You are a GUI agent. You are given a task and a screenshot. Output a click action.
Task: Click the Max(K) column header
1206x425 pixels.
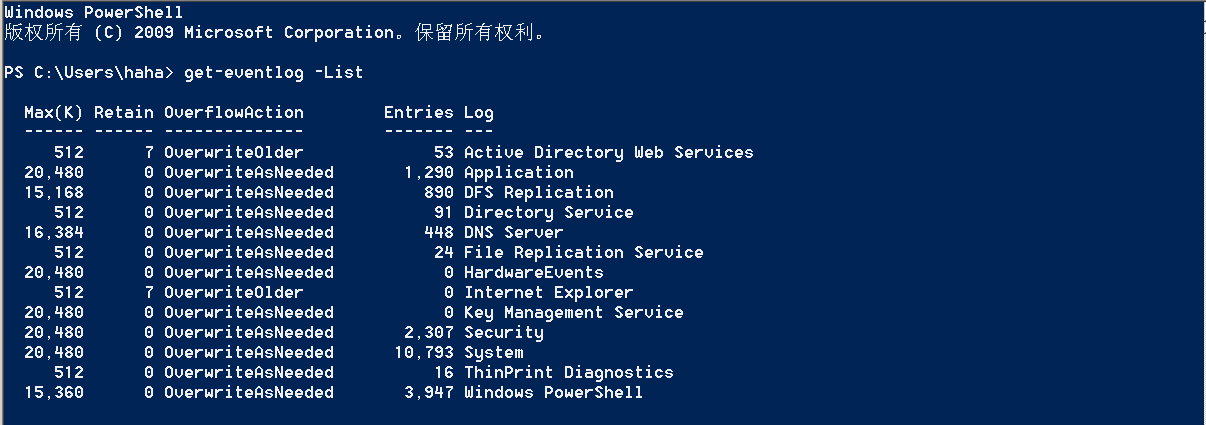tap(53, 113)
